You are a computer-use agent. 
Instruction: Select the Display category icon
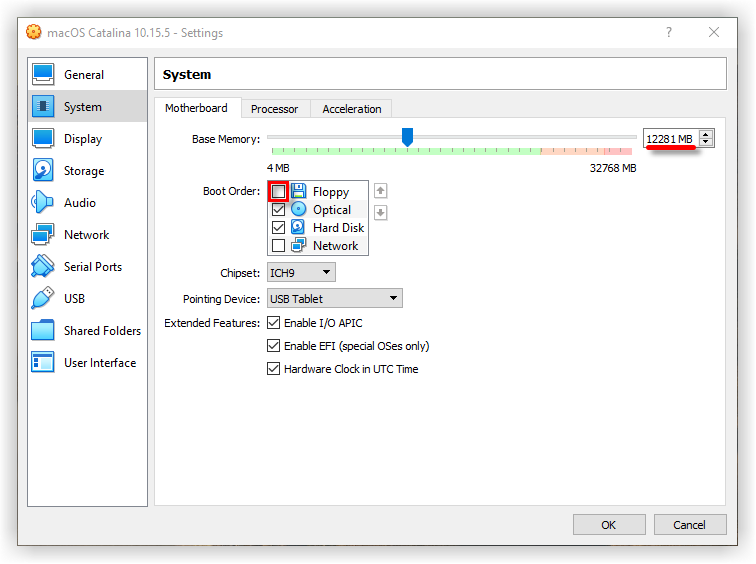(43, 139)
